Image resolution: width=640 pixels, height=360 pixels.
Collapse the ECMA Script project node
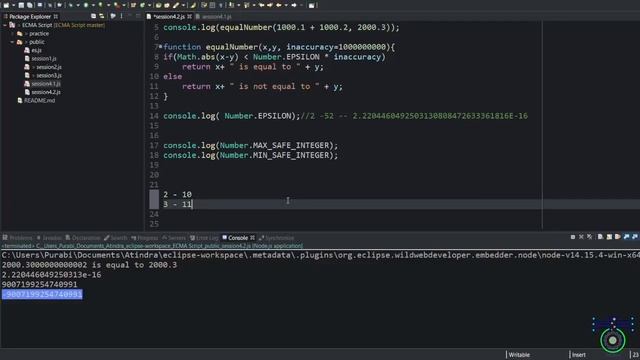pyautogui.click(x=5, y=25)
